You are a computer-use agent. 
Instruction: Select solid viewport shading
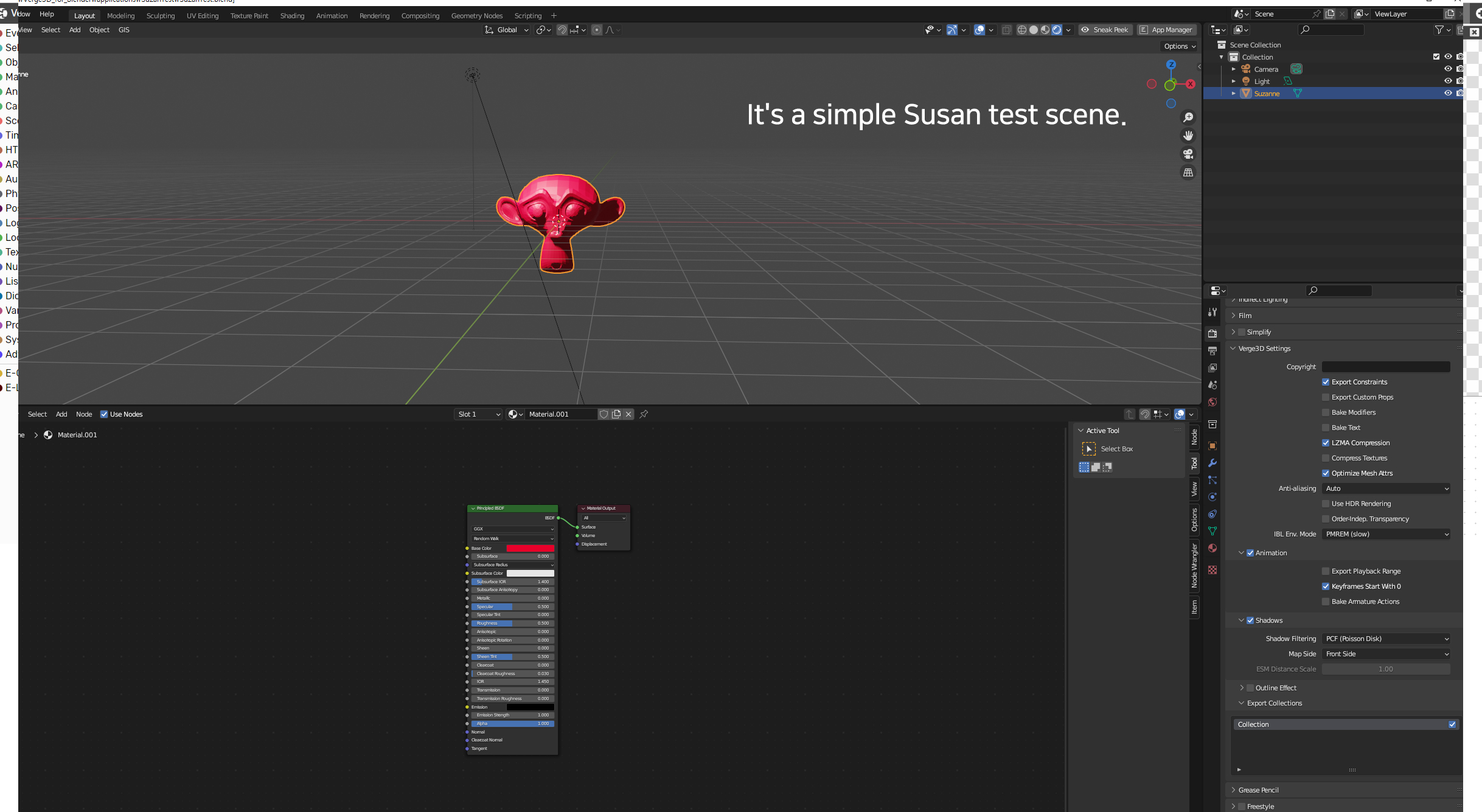point(1034,30)
